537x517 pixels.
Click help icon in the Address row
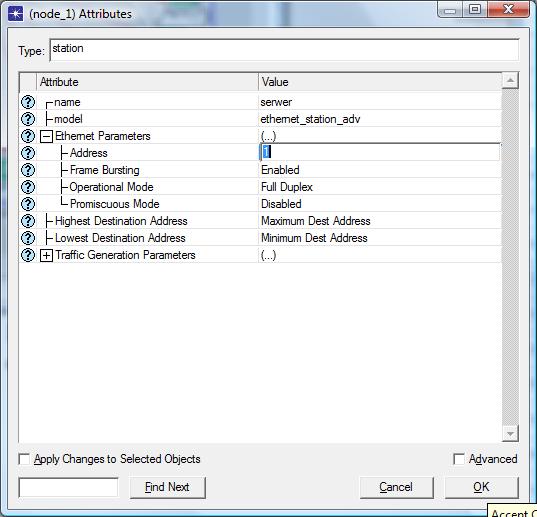pyautogui.click(x=28, y=153)
